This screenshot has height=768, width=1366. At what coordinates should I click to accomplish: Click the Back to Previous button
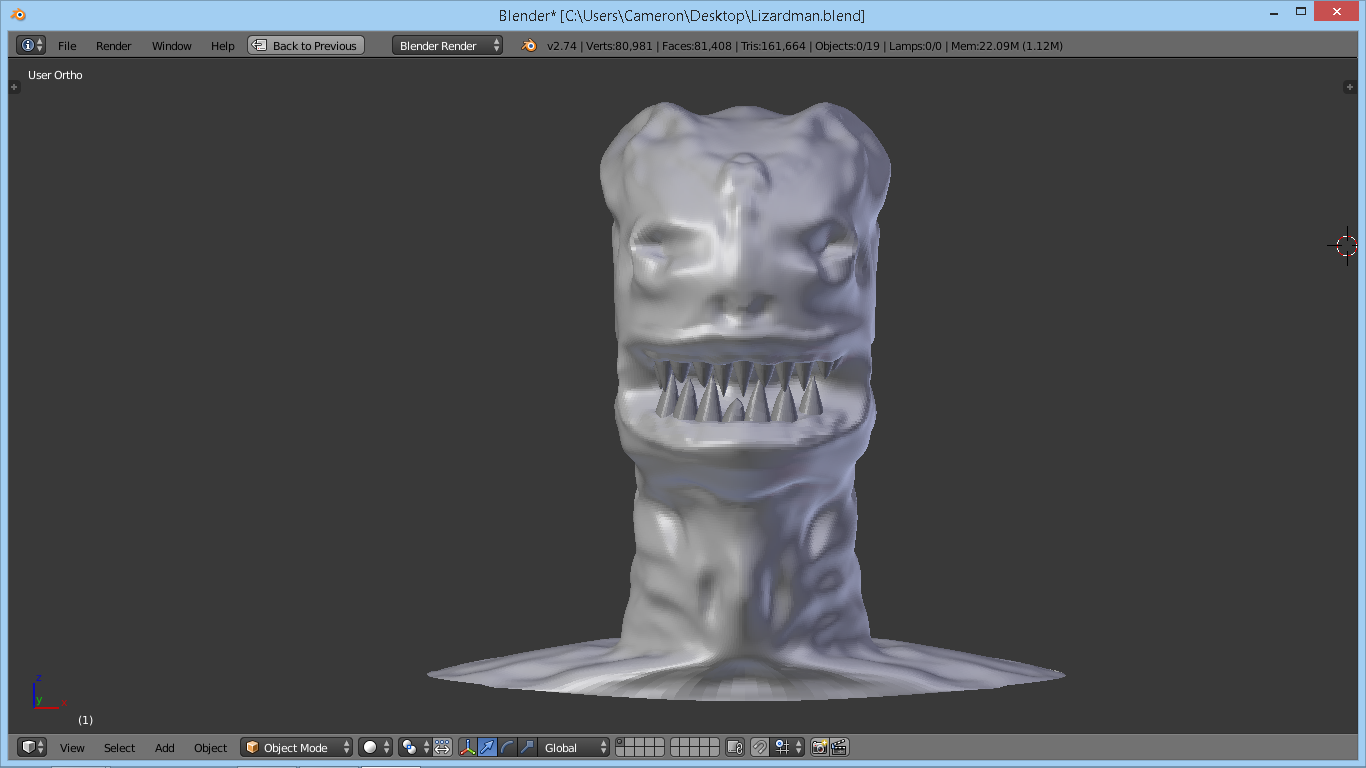coord(306,46)
